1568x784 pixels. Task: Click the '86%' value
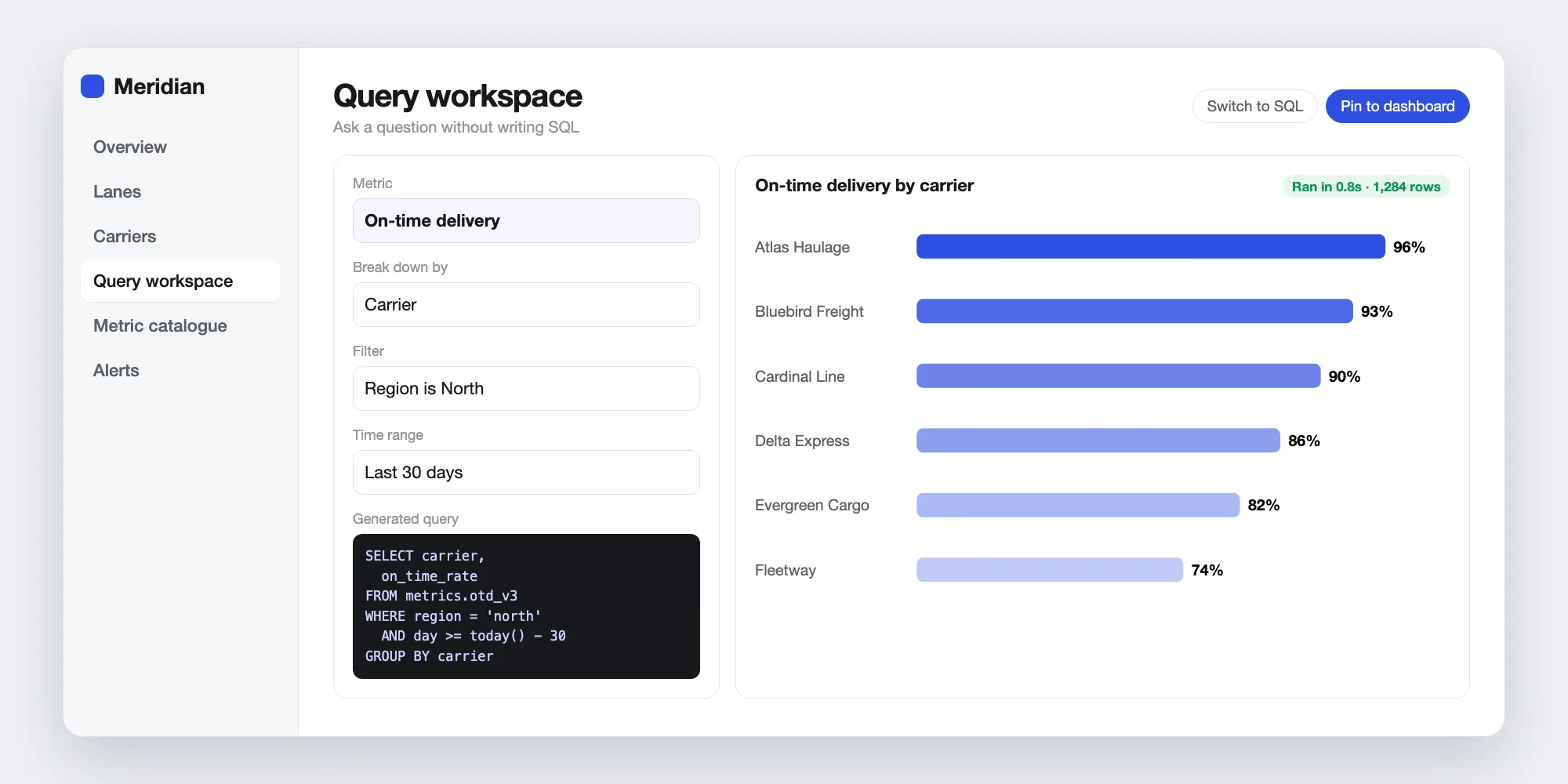[1304, 441]
